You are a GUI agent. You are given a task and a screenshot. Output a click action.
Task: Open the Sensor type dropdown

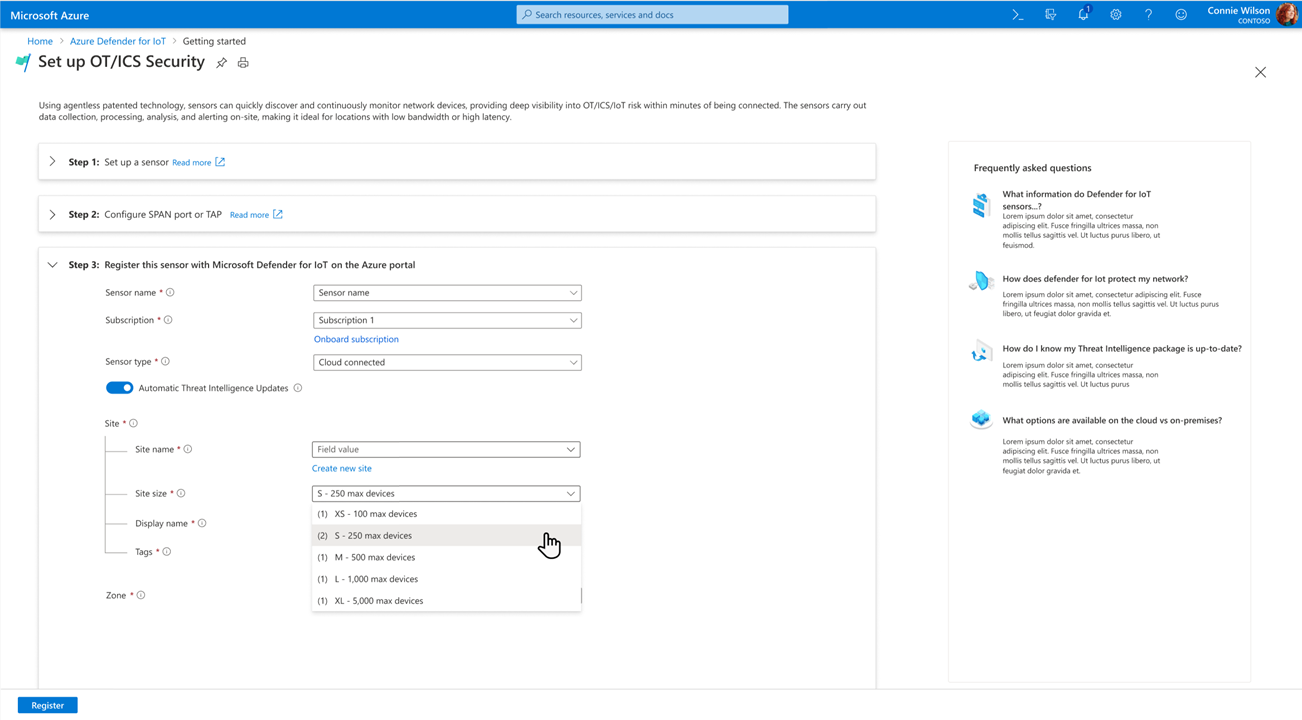(447, 362)
